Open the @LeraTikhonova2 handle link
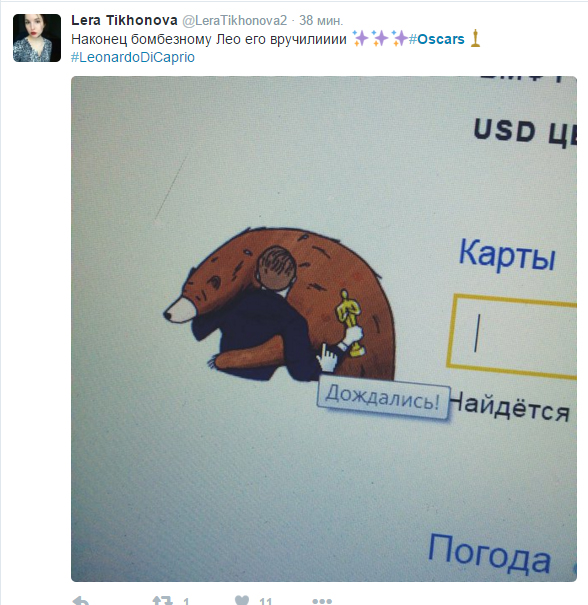Viewport: 588px width, 605px height. click(x=235, y=20)
